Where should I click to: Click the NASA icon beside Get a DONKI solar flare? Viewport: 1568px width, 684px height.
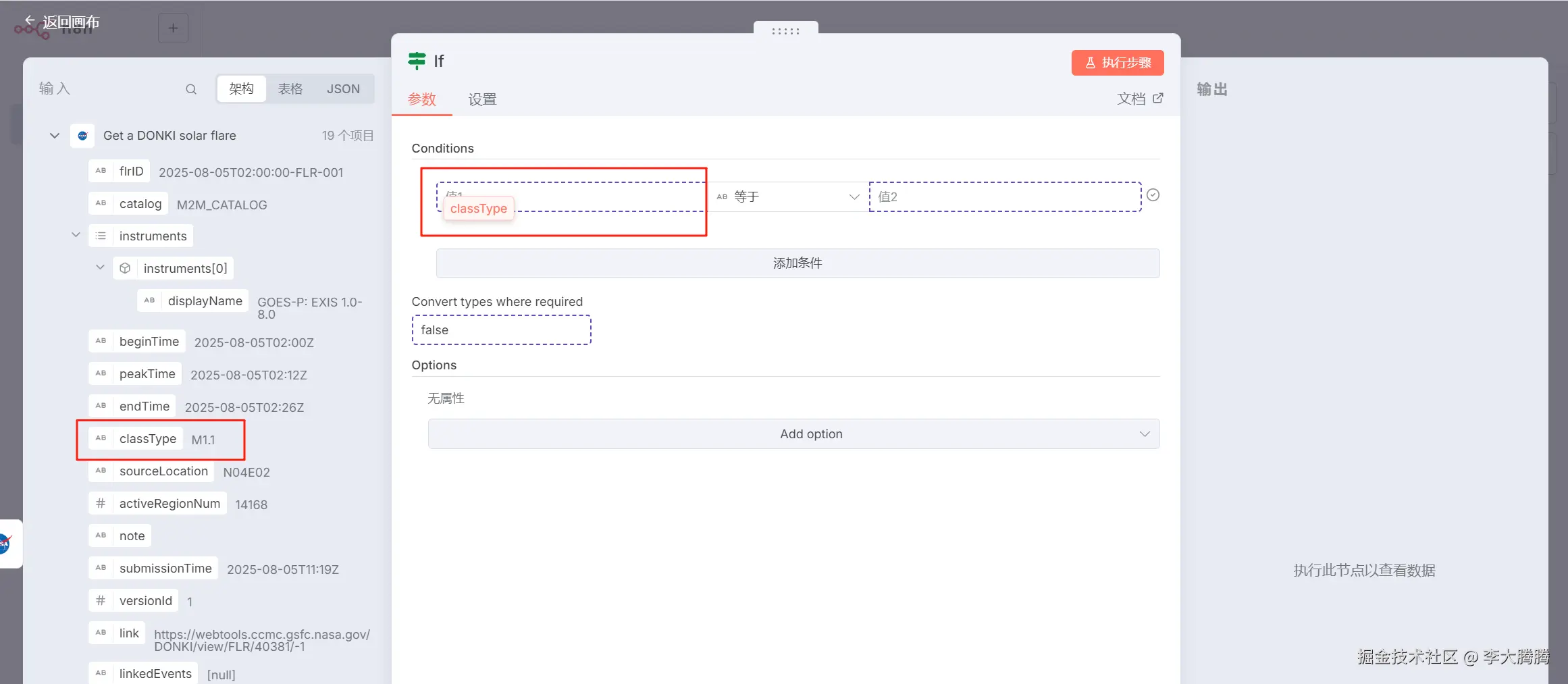(x=82, y=136)
